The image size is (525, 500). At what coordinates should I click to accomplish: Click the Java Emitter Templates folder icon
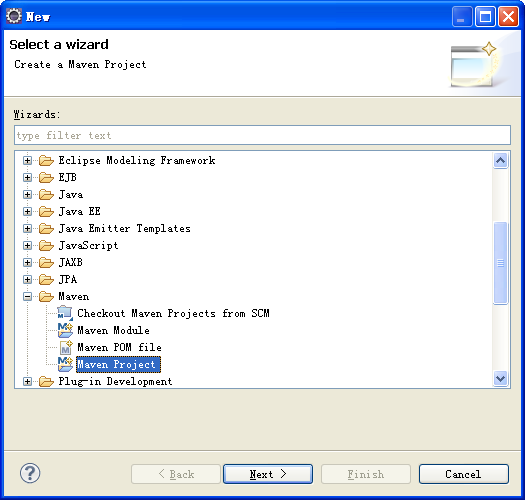click(x=46, y=229)
